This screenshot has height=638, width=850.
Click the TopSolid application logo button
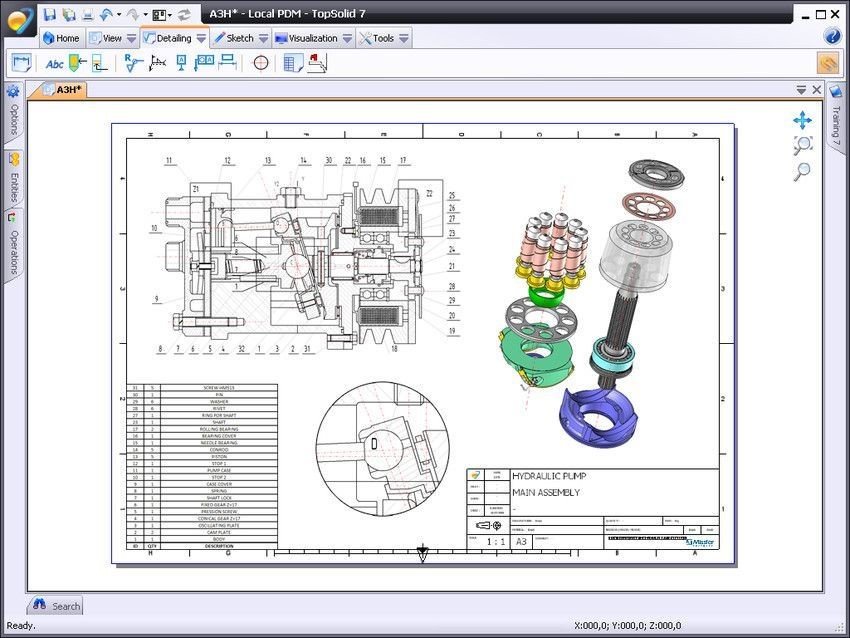pyautogui.click(x=20, y=19)
